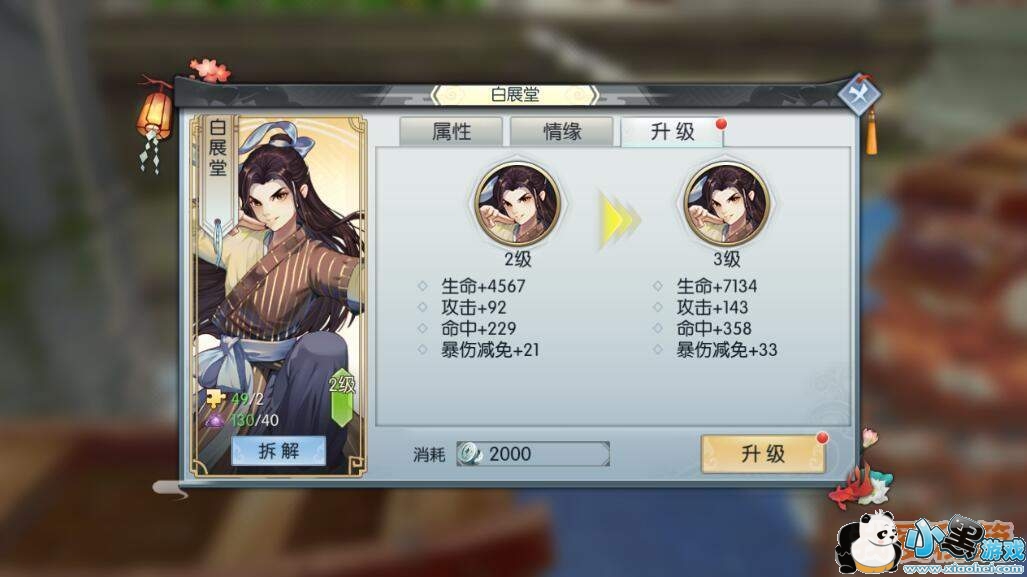Click the blue 拆解 button
The width and height of the screenshot is (1027, 577).
(279, 451)
